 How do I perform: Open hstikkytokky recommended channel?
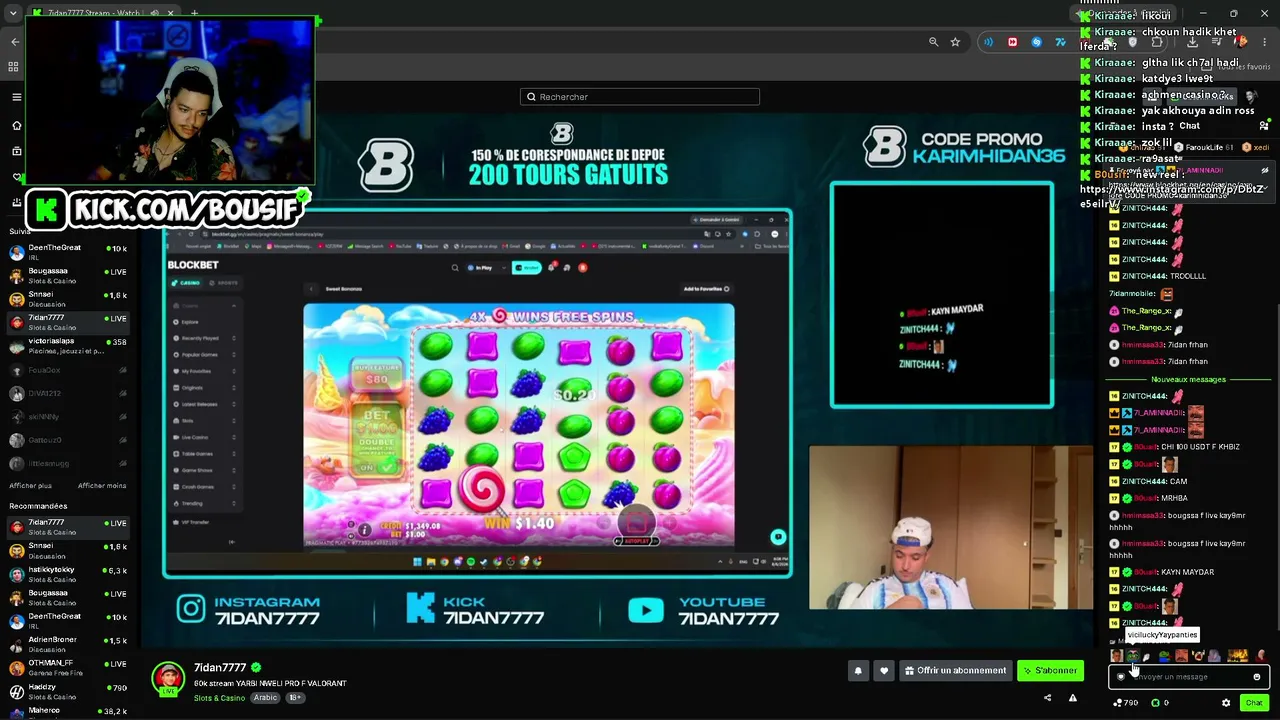[68, 574]
